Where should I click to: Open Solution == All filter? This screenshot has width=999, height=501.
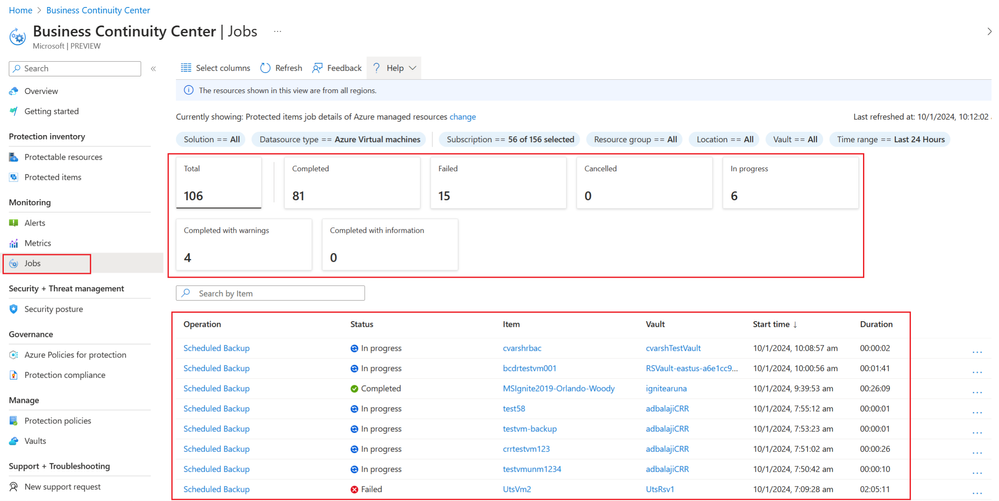pos(212,140)
